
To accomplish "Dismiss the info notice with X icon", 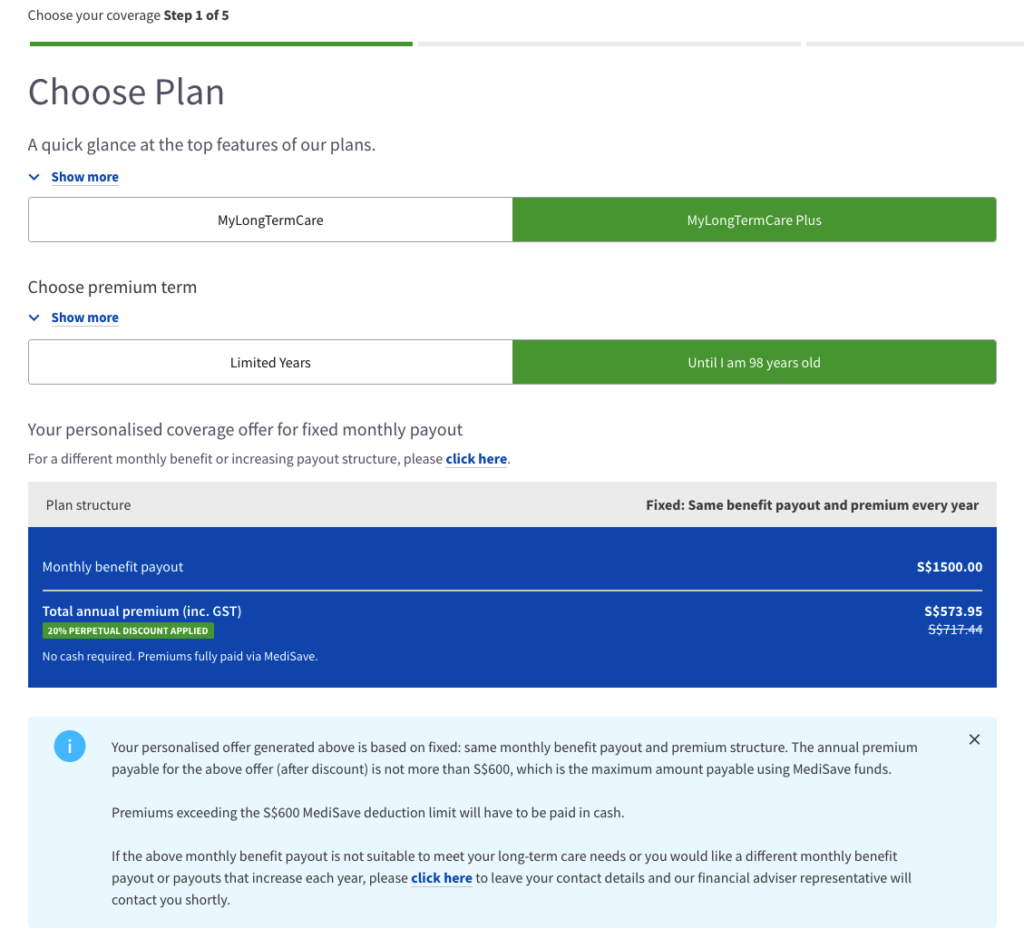I will point(974,739).
